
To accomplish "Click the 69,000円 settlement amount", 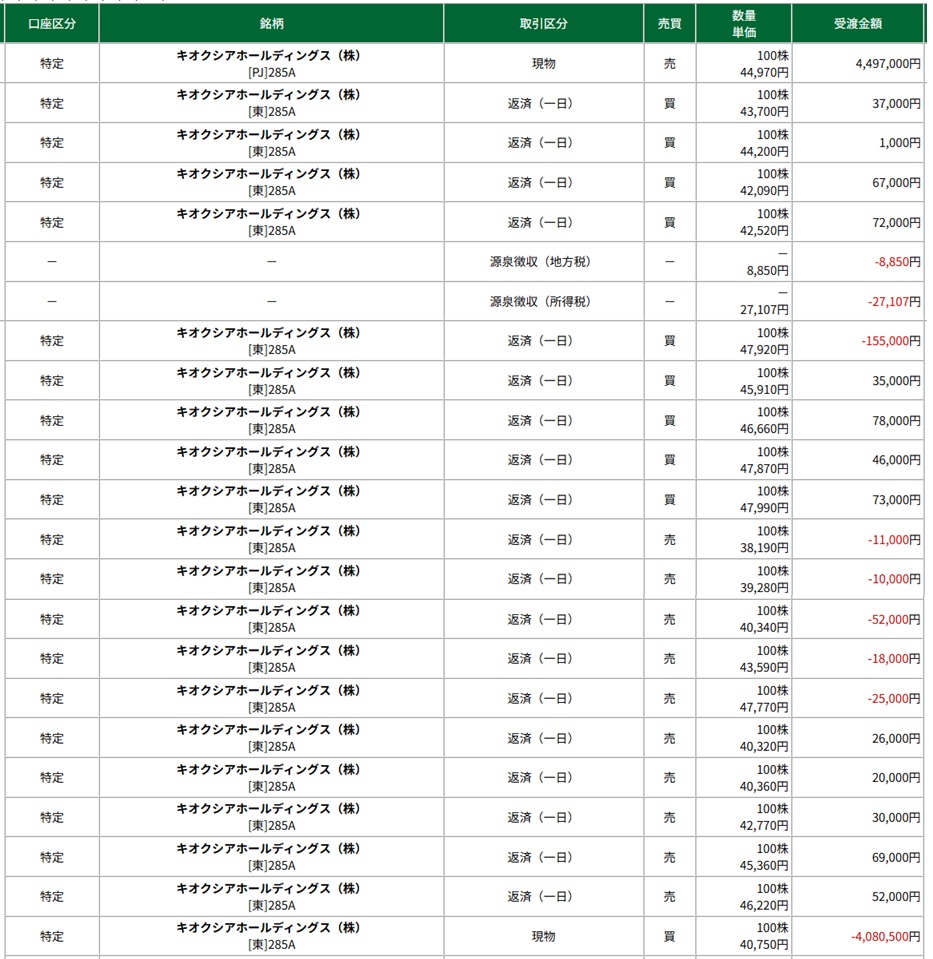I will pyautogui.click(x=896, y=857).
